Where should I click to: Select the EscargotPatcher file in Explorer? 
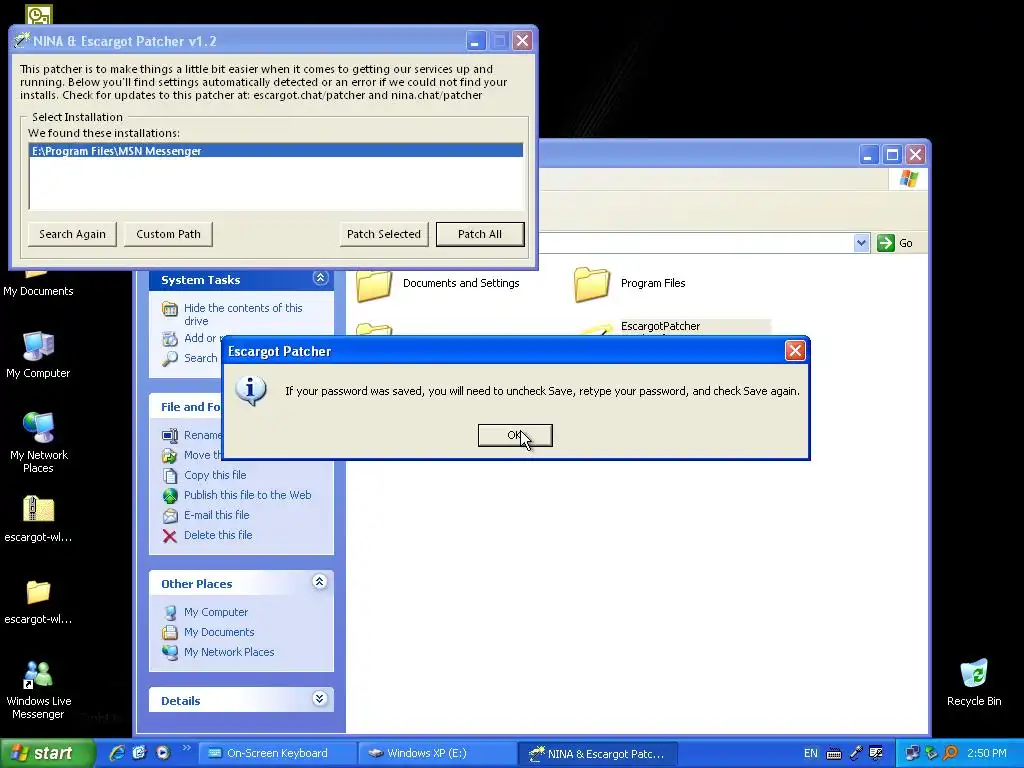660,326
